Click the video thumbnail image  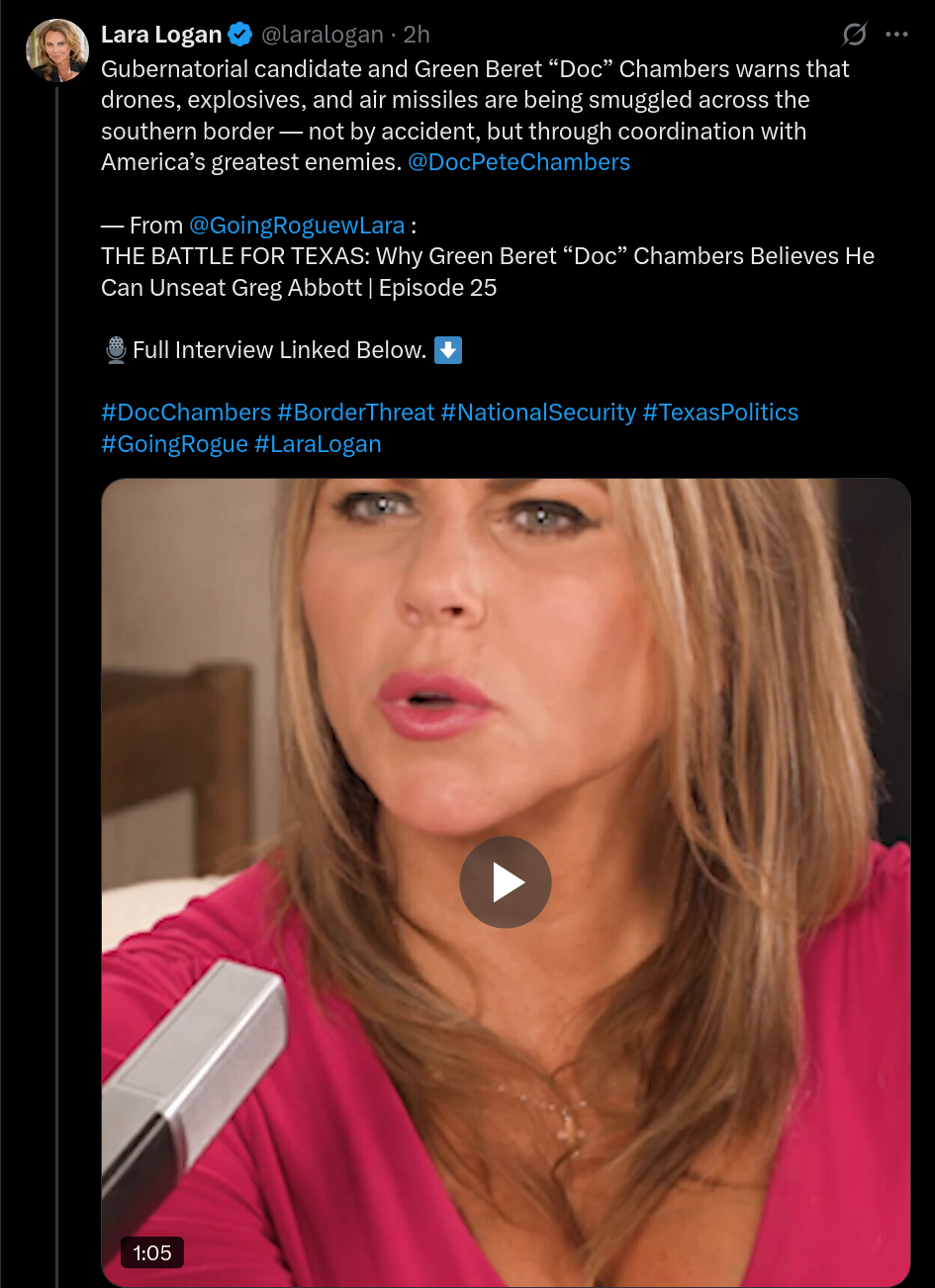pos(506,883)
